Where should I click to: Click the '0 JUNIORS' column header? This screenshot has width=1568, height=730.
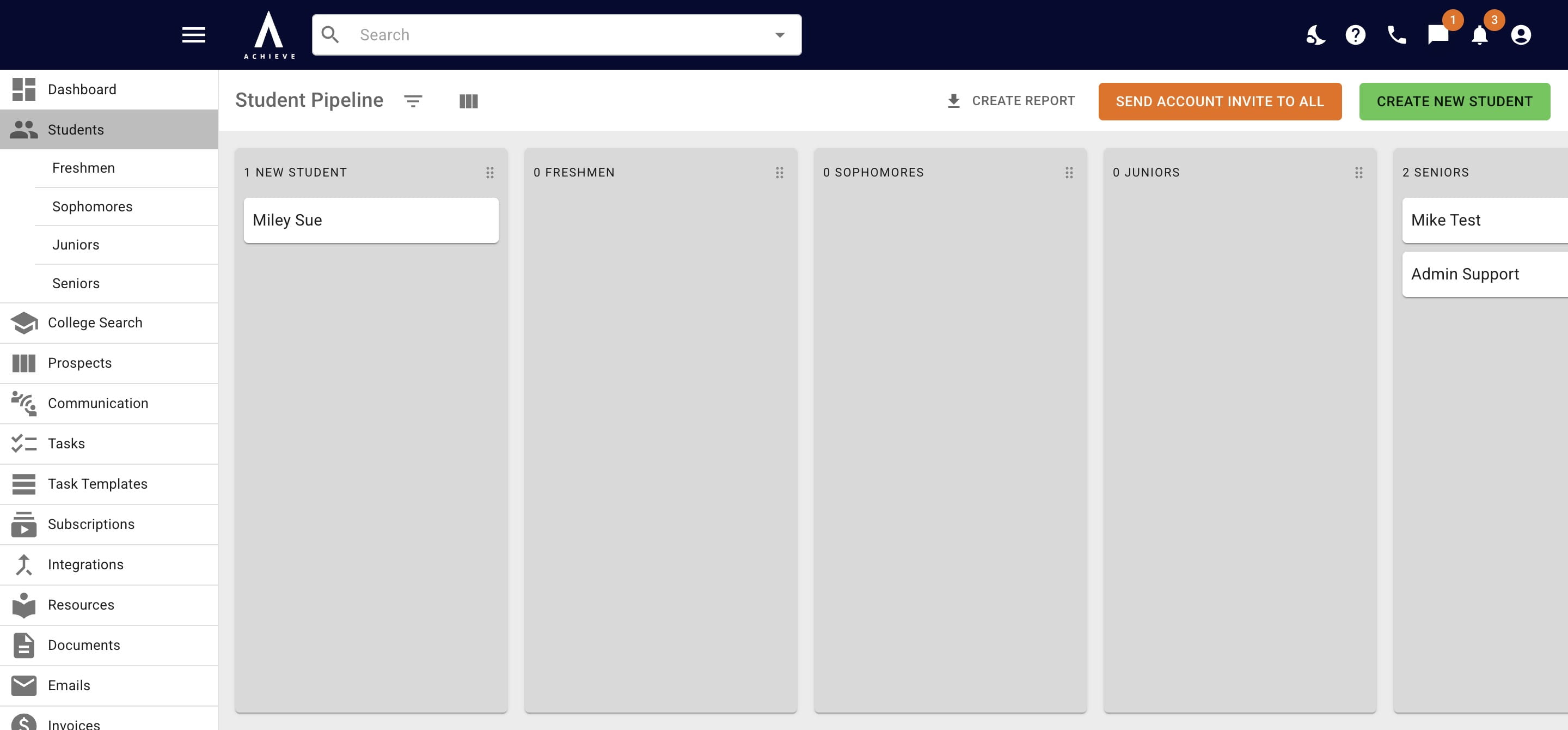pyautogui.click(x=1146, y=173)
